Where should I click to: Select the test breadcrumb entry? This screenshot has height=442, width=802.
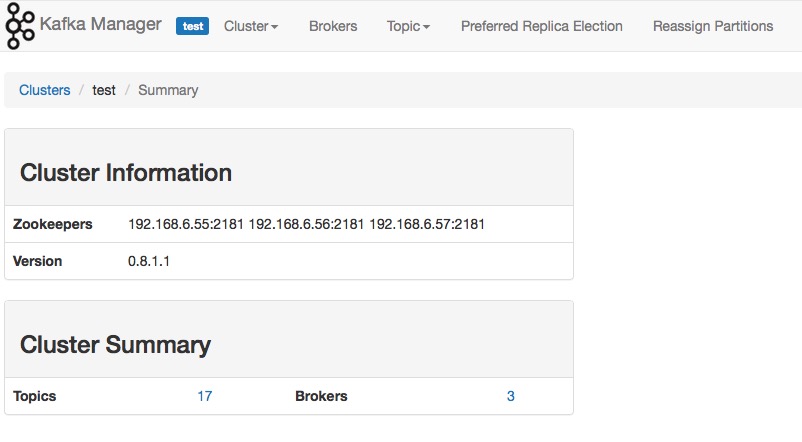(x=104, y=90)
